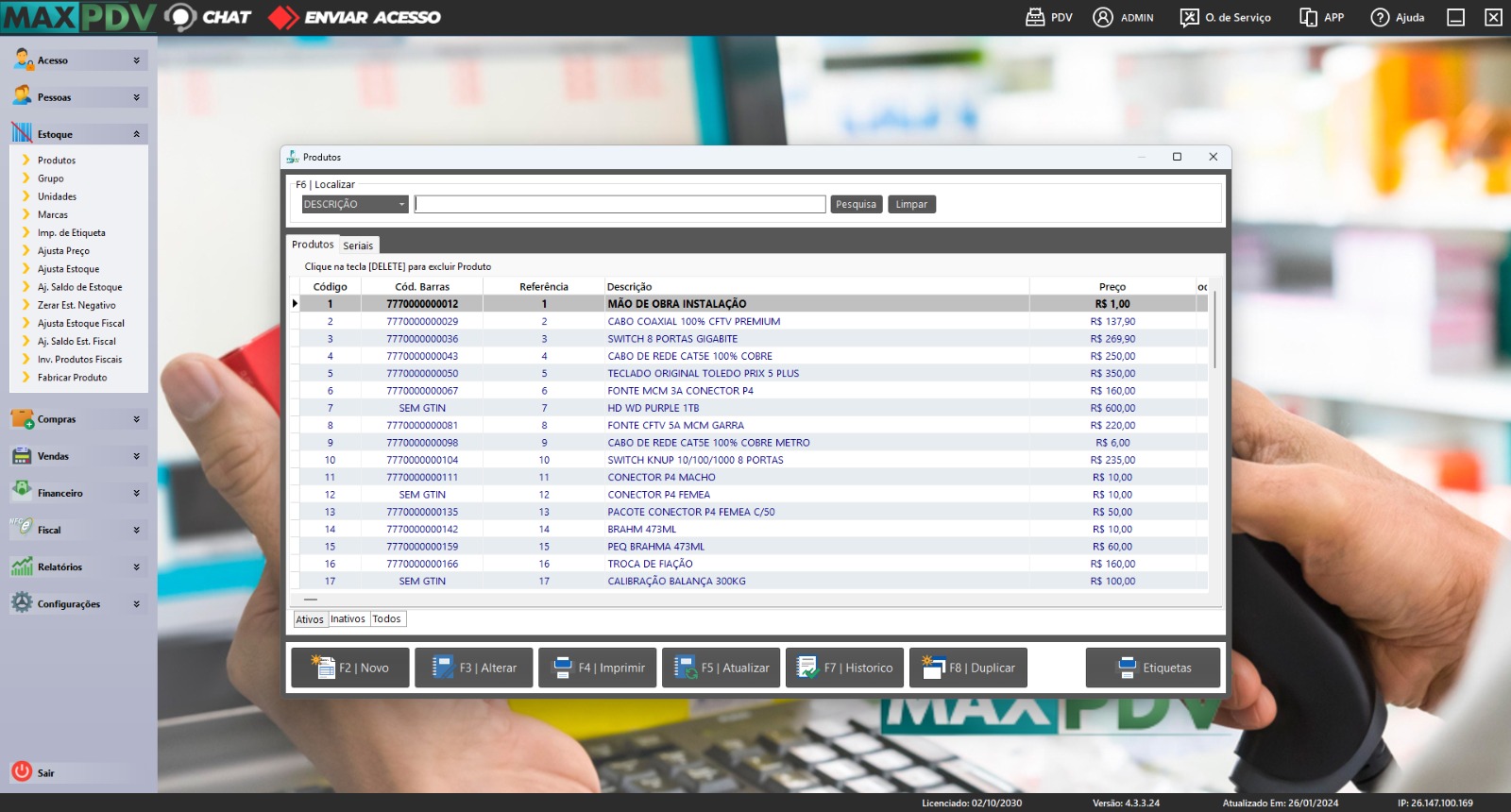Click the Etiquetas printer button
This screenshot has height=812, width=1511.
(1153, 668)
